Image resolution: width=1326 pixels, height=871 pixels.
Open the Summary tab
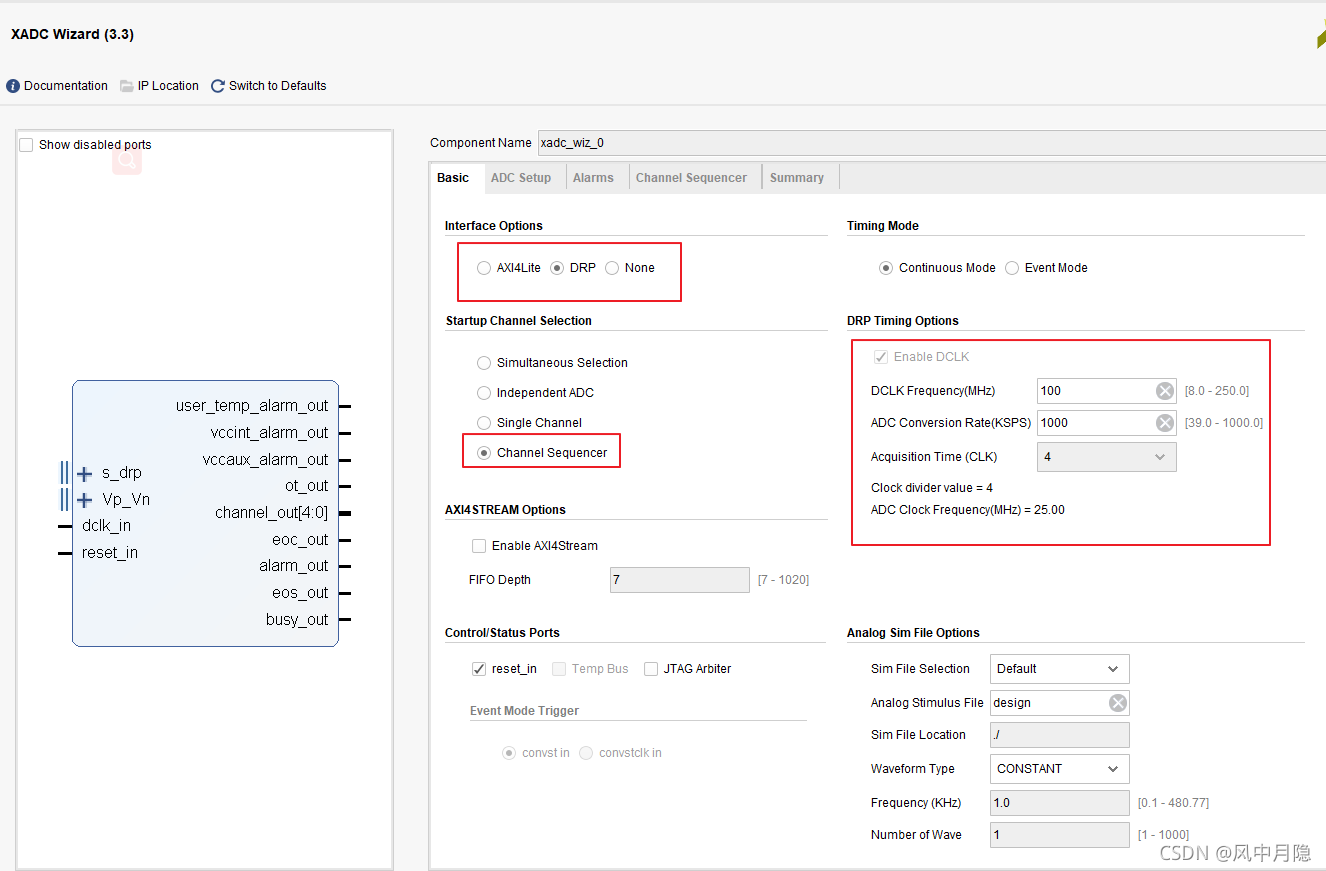[x=797, y=178]
